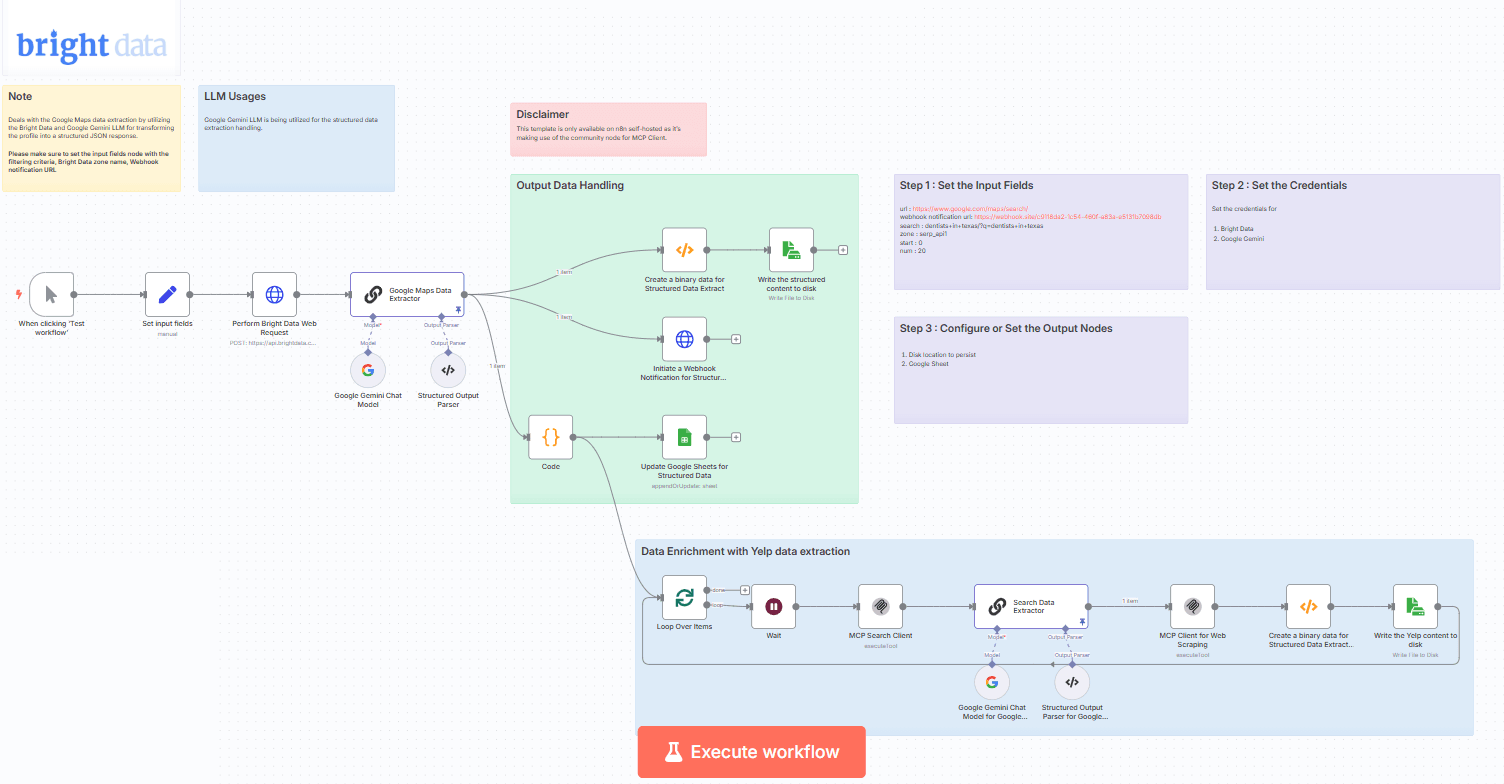Open the MCP Search Client node
1504x784 pixels.
tap(880, 606)
